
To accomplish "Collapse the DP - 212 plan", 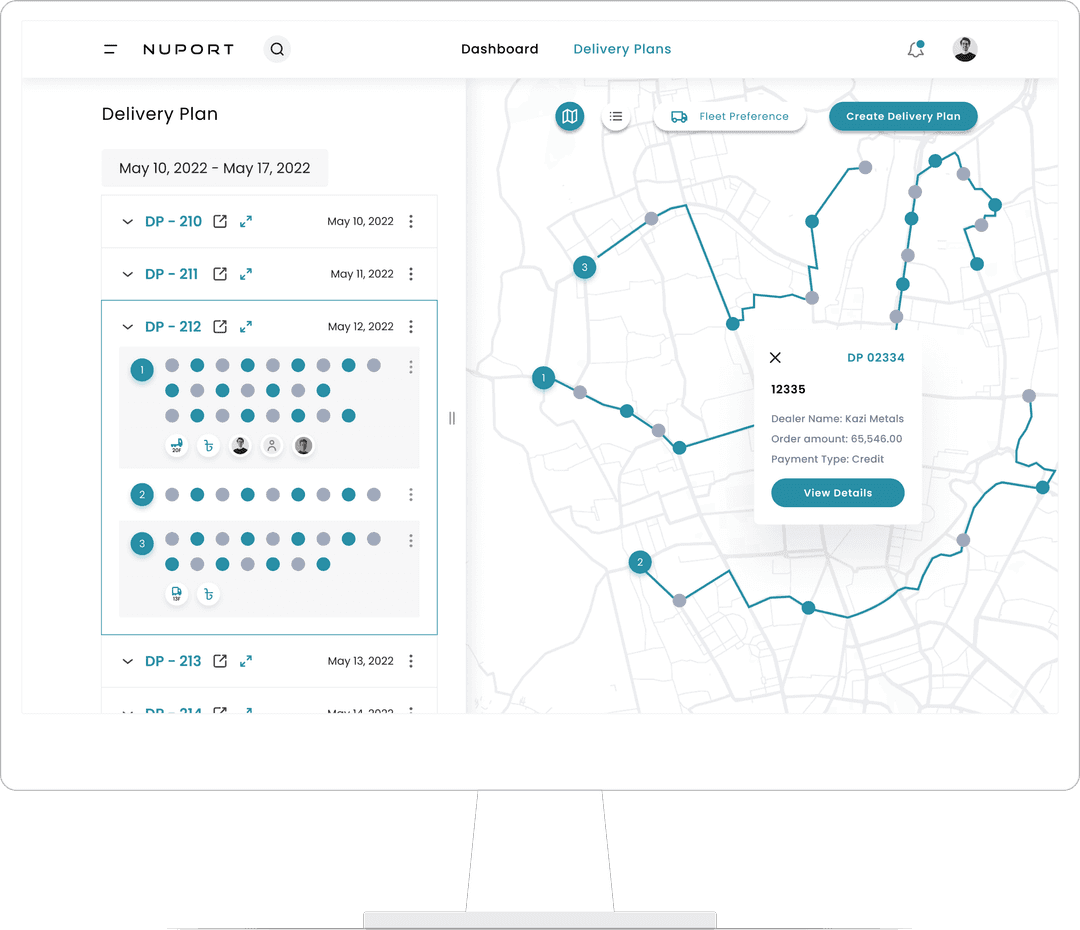I will click(127, 326).
